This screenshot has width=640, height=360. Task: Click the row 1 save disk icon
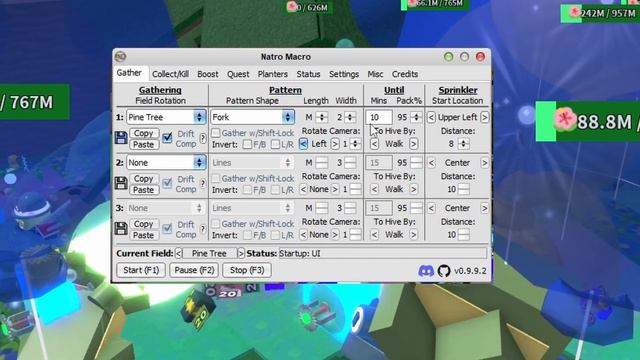coord(121,138)
